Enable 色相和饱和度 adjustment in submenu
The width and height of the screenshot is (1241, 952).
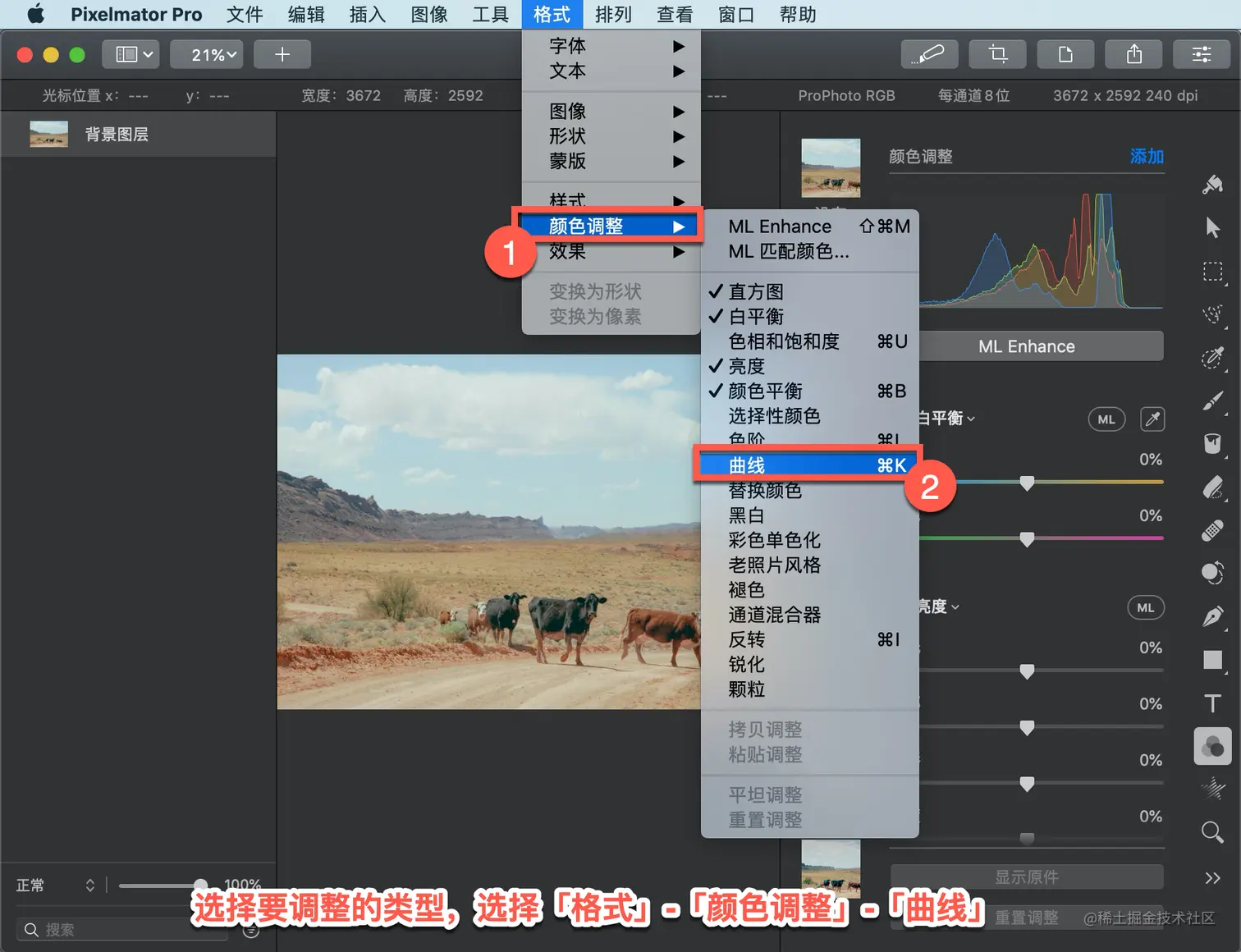click(809, 341)
